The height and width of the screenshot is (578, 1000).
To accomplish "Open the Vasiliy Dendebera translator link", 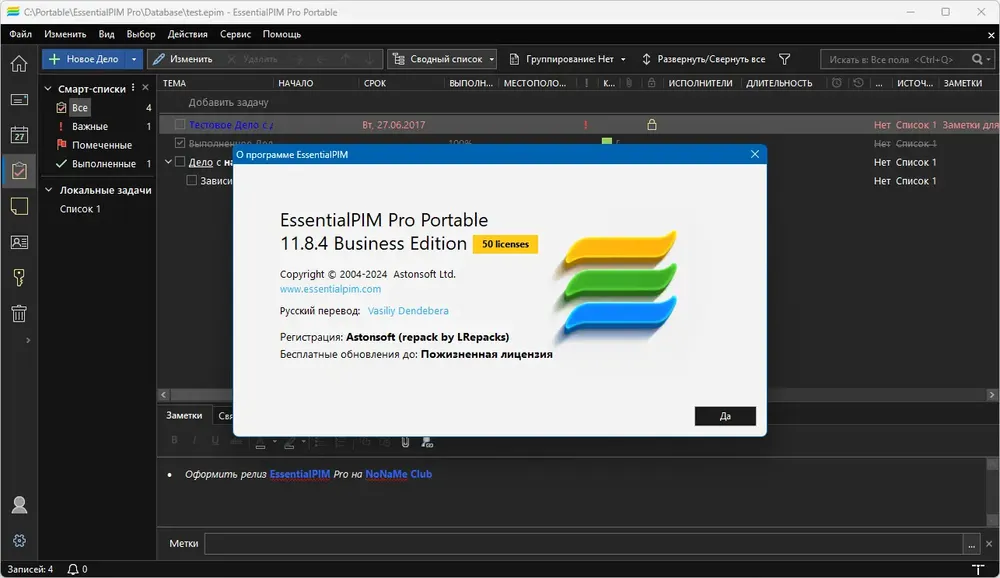I will [408, 311].
